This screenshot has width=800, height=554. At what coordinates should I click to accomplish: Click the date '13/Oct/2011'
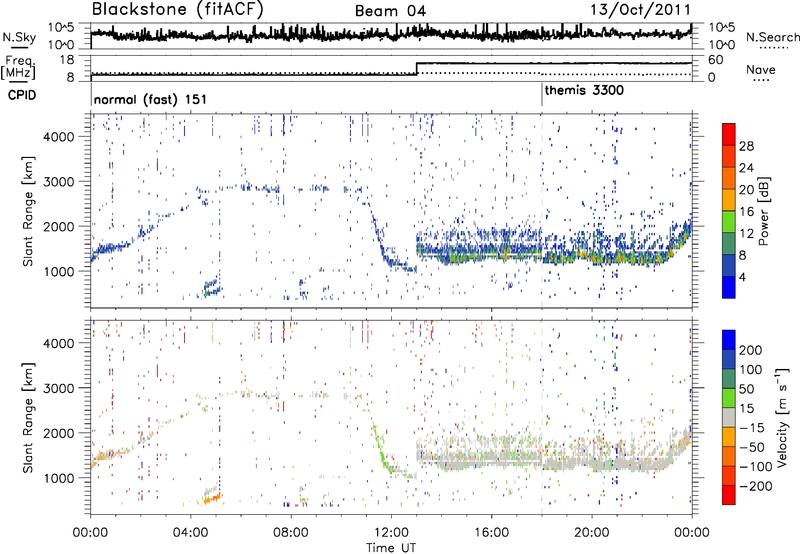[640, 10]
